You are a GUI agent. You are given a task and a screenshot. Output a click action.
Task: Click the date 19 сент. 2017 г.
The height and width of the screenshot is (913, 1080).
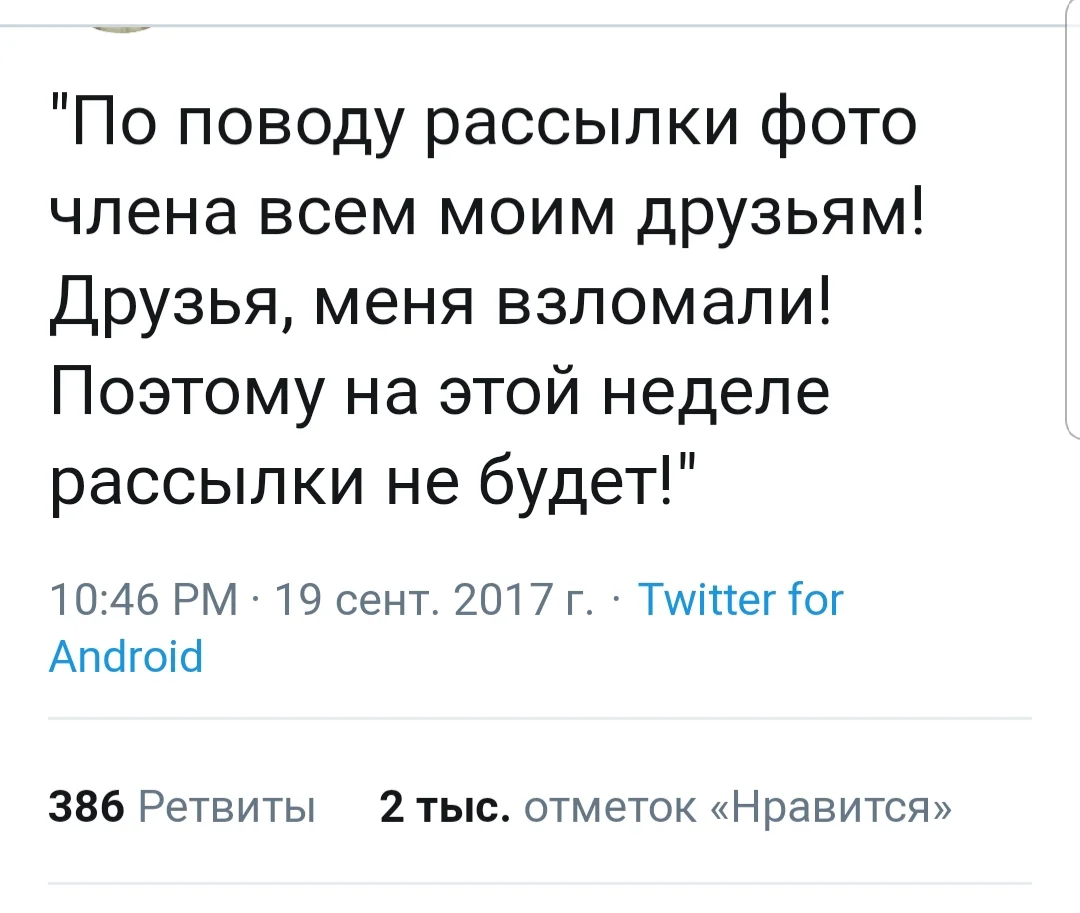pyautogui.click(x=437, y=602)
